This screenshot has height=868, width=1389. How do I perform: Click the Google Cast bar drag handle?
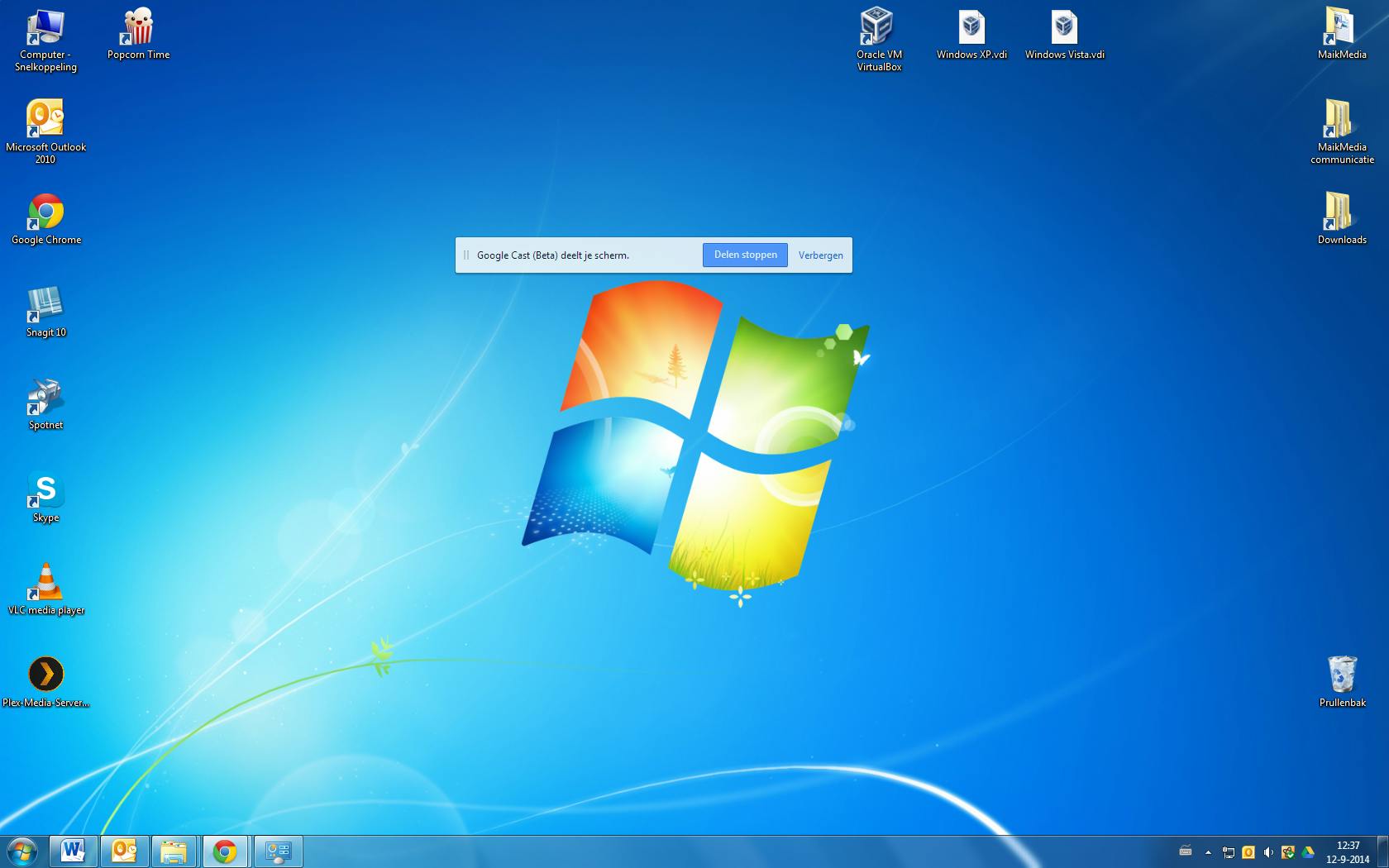pos(466,255)
